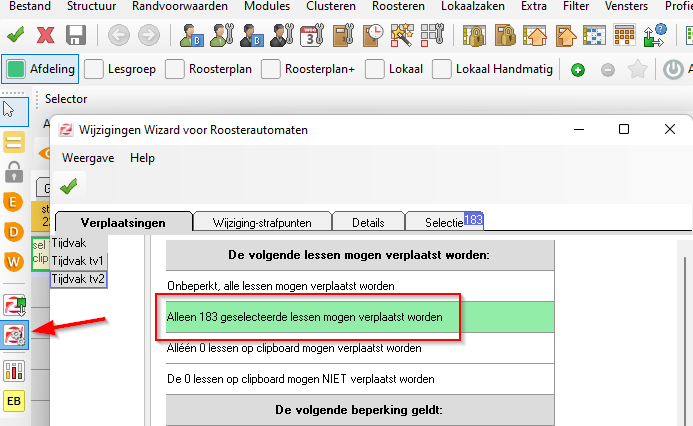The image size is (693, 426).
Task: Open the Roosteren menu
Action: (398, 7)
